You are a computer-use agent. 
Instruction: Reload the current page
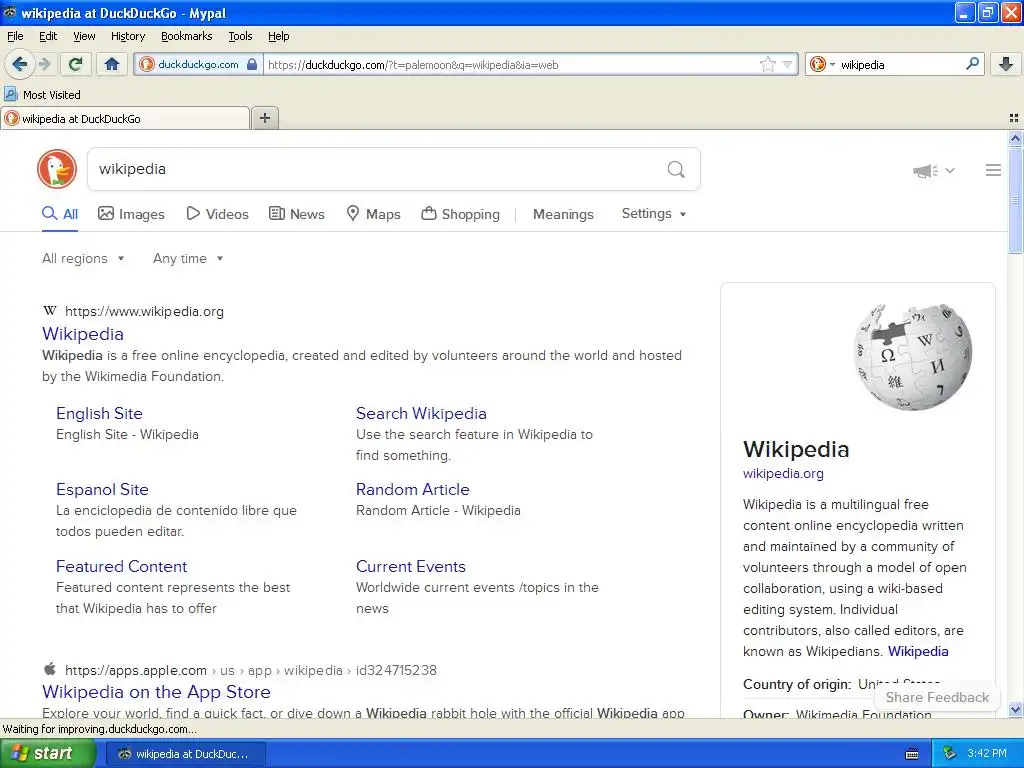tap(75, 64)
